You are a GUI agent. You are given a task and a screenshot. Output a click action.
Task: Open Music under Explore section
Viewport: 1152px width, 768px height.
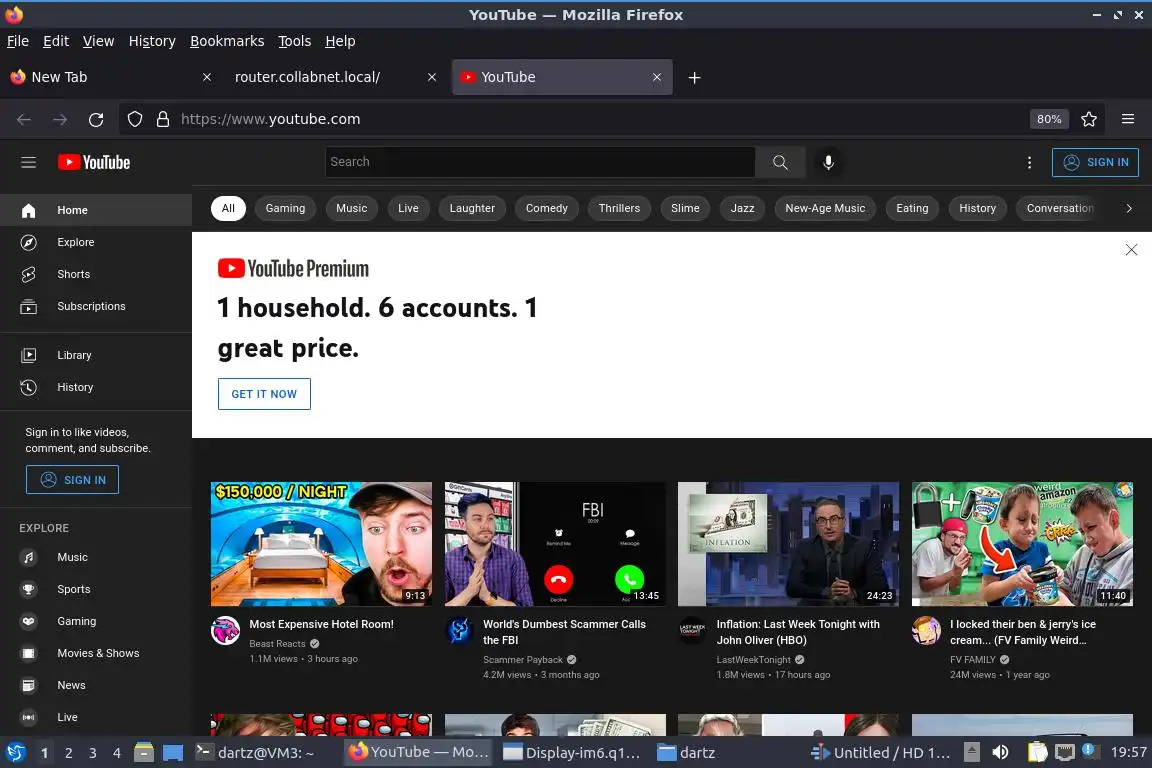[96, 558]
